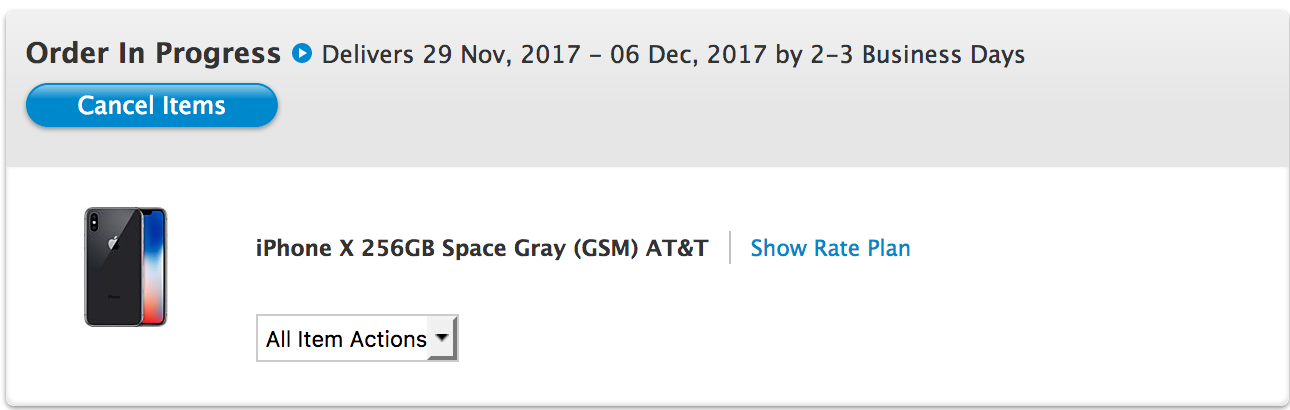Click the Order In Progress heading
The width and height of the screenshot is (1290, 410).
pyautogui.click(x=153, y=53)
